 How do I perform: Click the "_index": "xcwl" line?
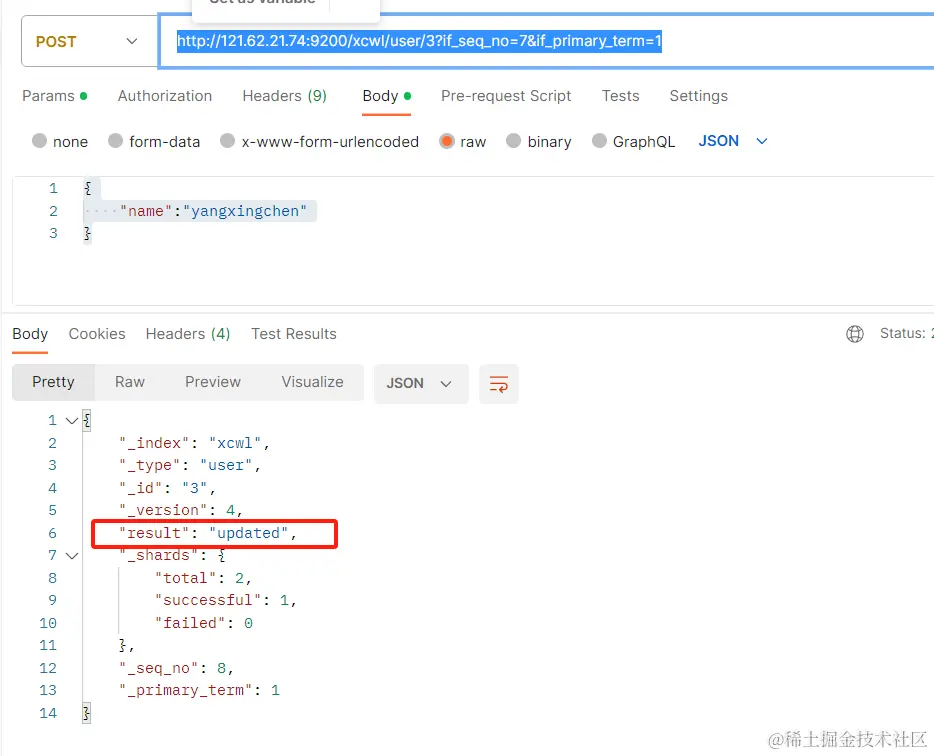(194, 443)
